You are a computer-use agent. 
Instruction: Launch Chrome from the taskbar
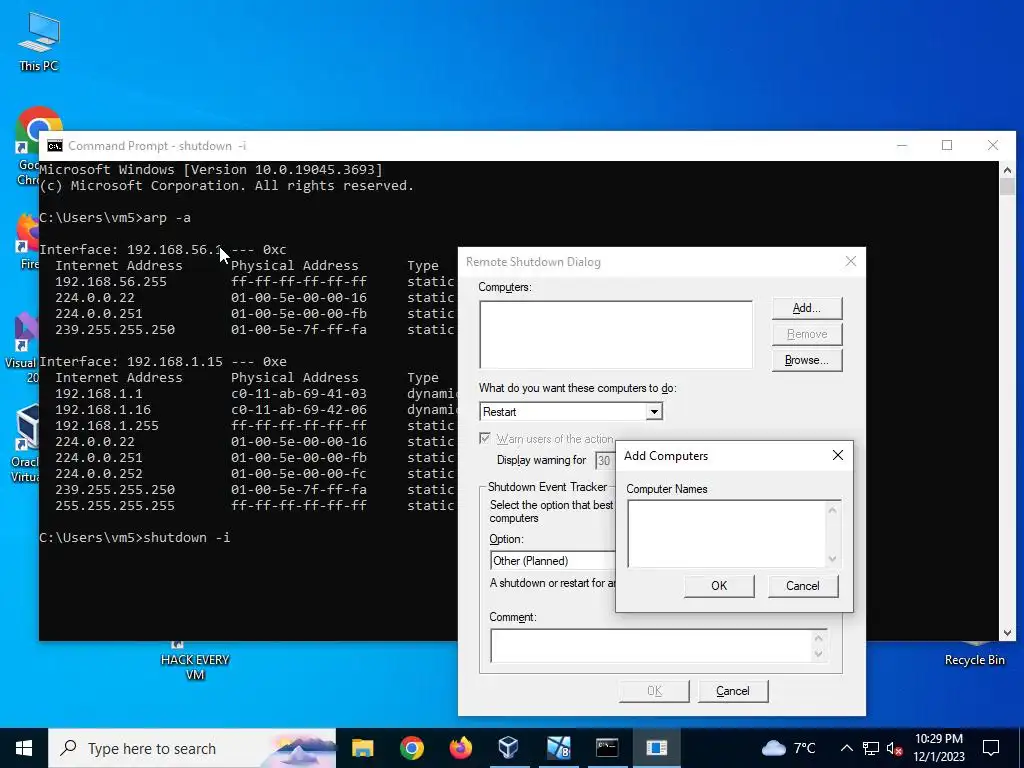click(411, 748)
